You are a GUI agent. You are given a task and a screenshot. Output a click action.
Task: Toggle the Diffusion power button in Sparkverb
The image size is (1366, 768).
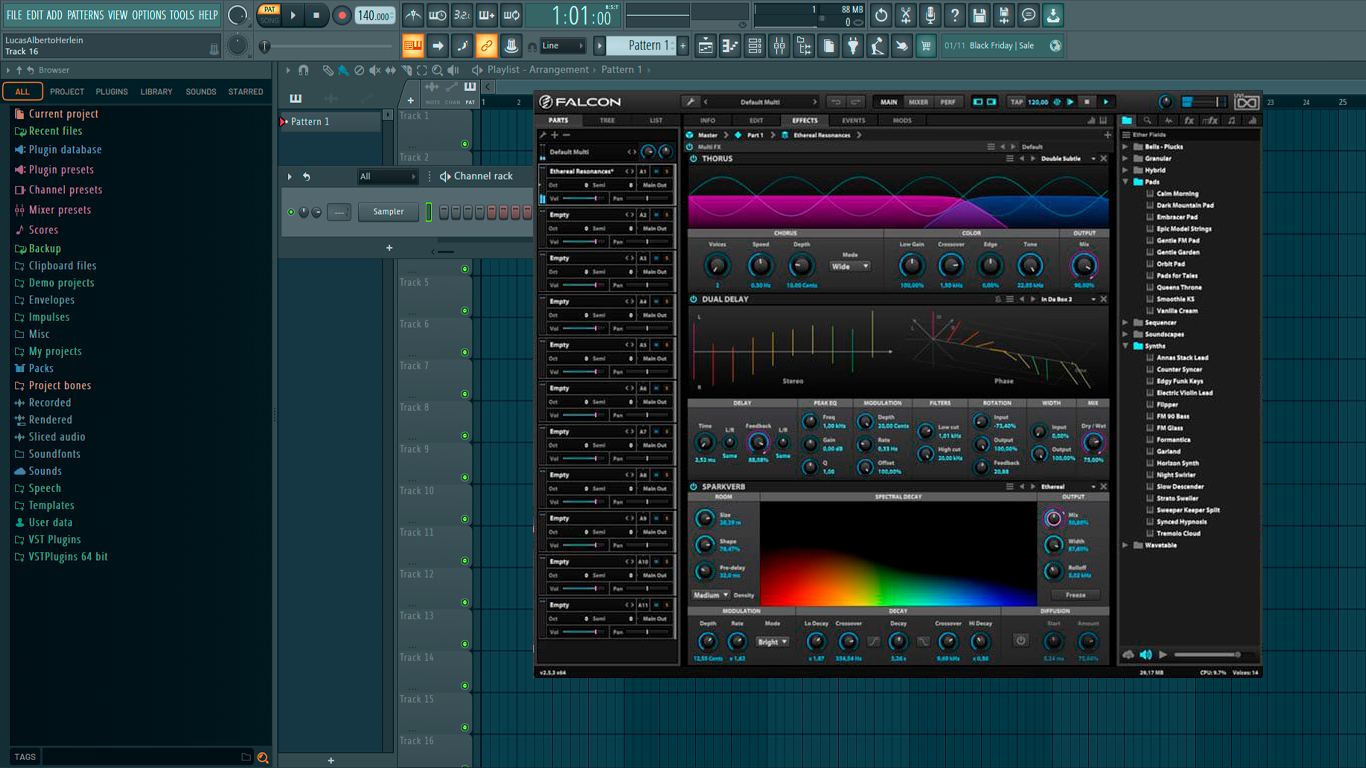[x=1021, y=640]
